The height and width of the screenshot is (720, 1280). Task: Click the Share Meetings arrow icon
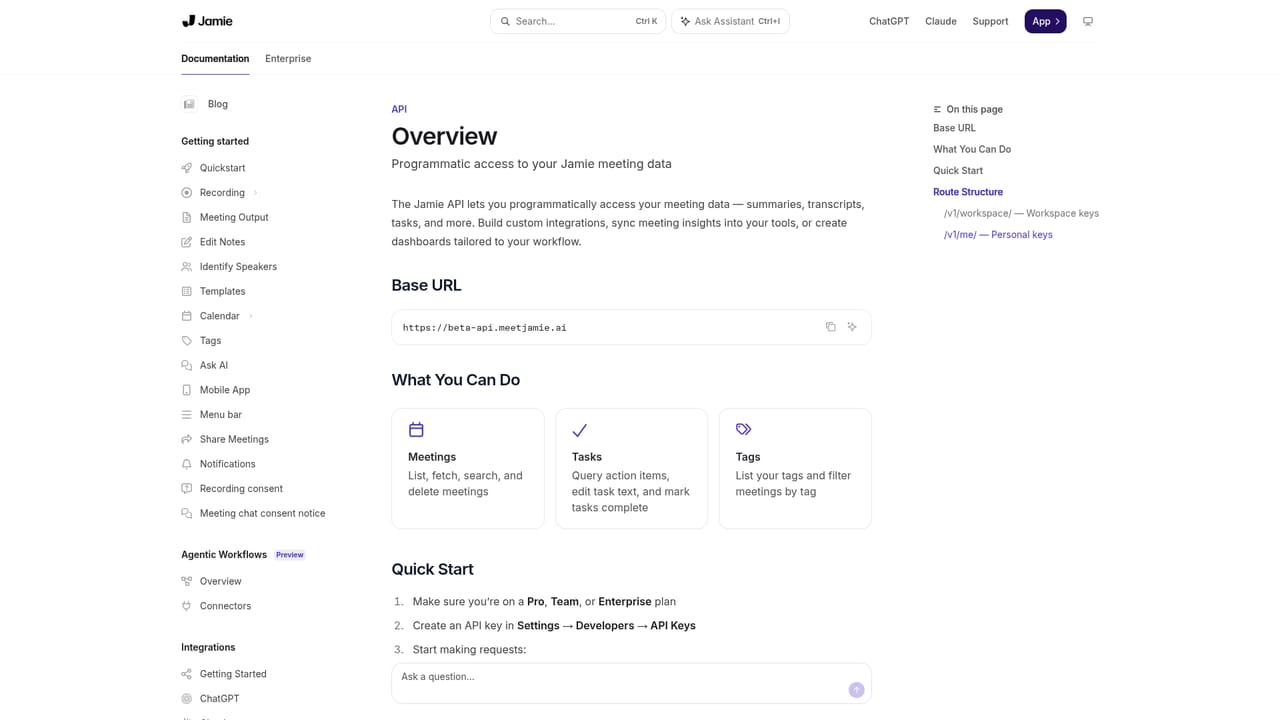[x=186, y=439]
